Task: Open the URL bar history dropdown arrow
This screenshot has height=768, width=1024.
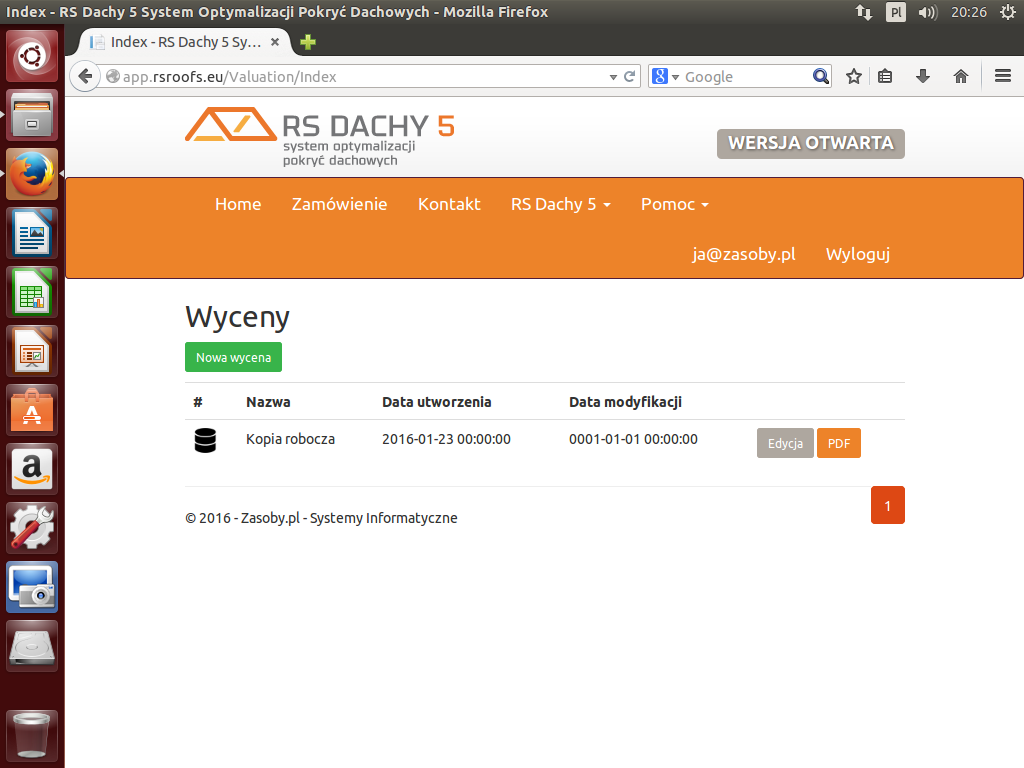Action: pos(613,77)
